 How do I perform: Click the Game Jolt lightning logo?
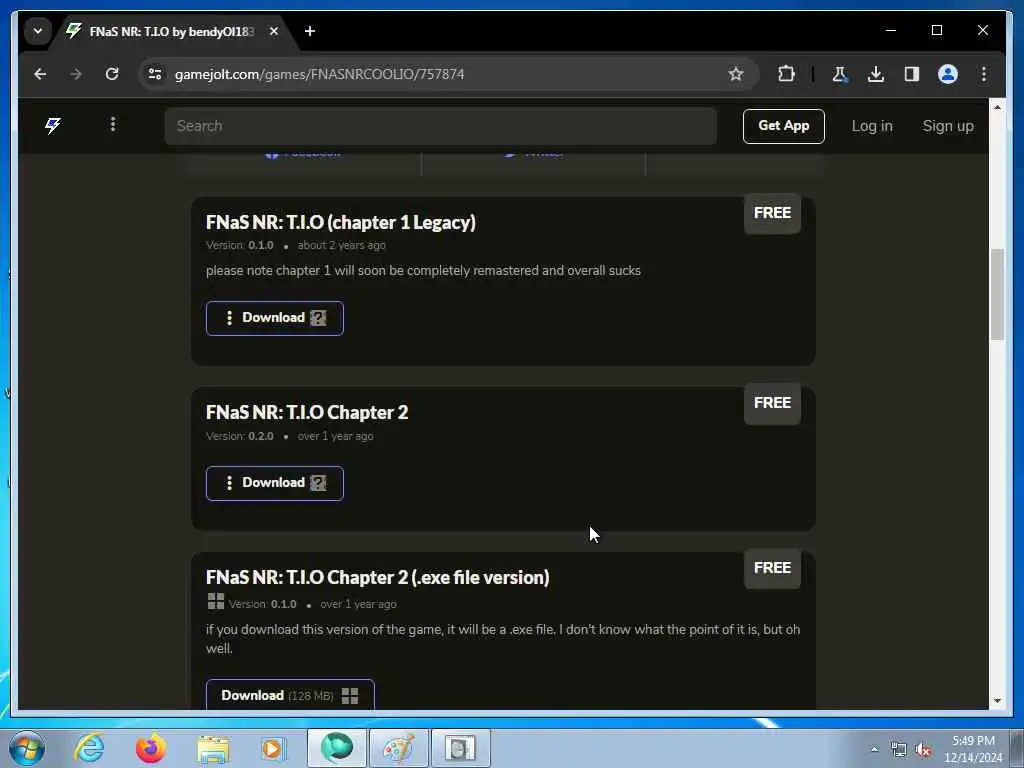click(53, 125)
